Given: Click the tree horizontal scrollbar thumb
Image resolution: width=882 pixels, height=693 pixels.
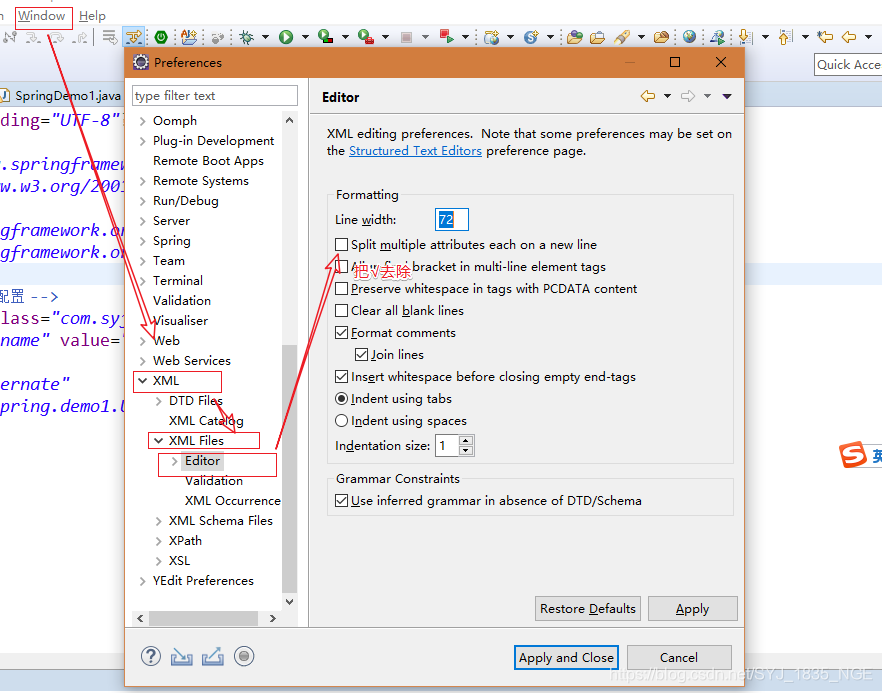Looking at the screenshot, I should (203, 618).
